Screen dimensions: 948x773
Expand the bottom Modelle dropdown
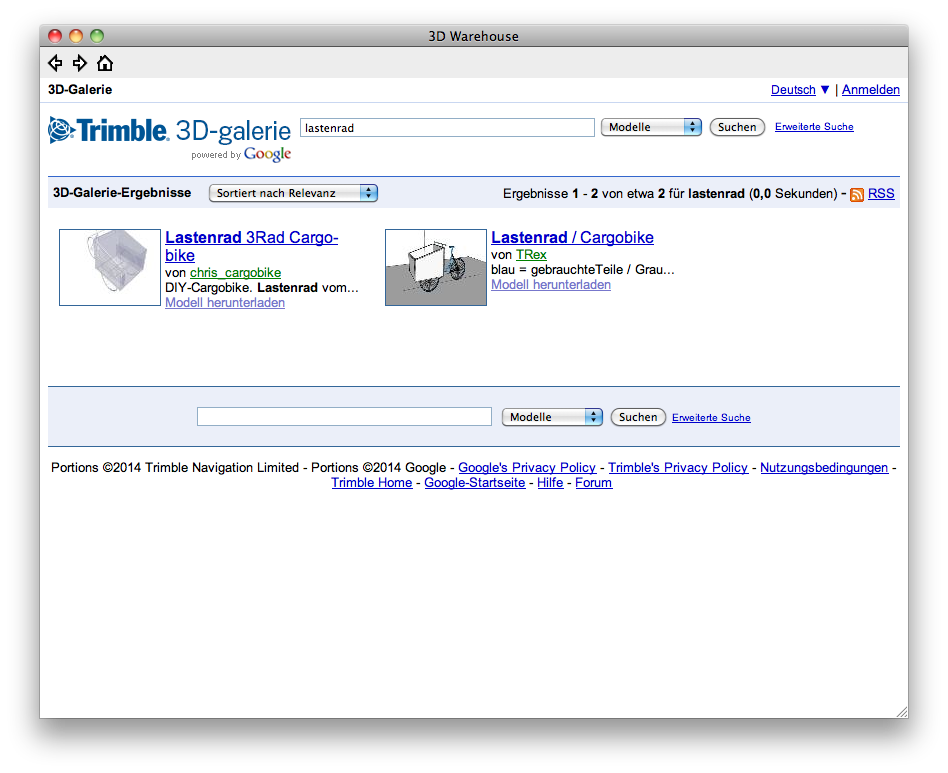(552, 417)
